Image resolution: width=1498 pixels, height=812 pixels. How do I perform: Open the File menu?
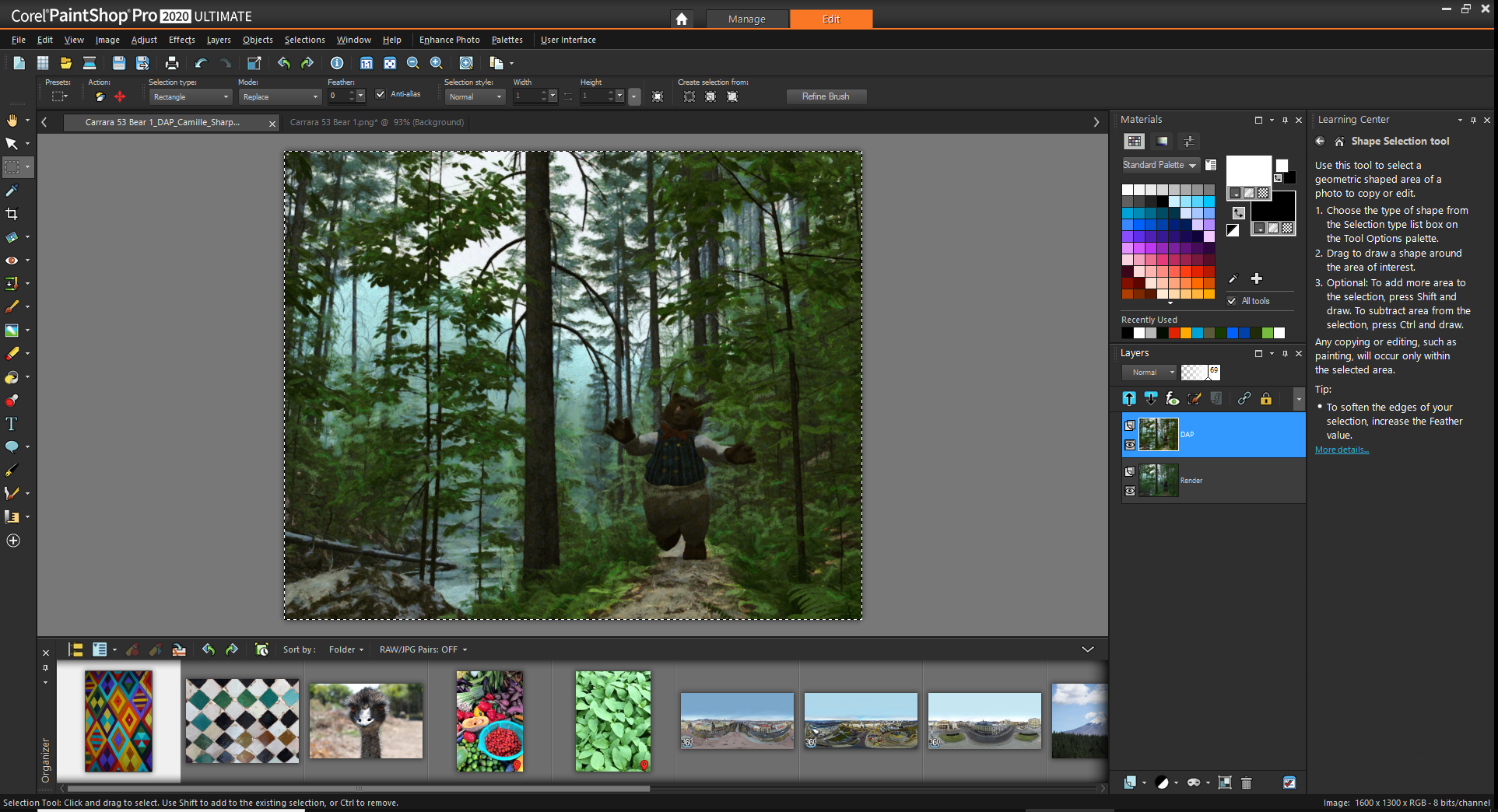(19, 40)
